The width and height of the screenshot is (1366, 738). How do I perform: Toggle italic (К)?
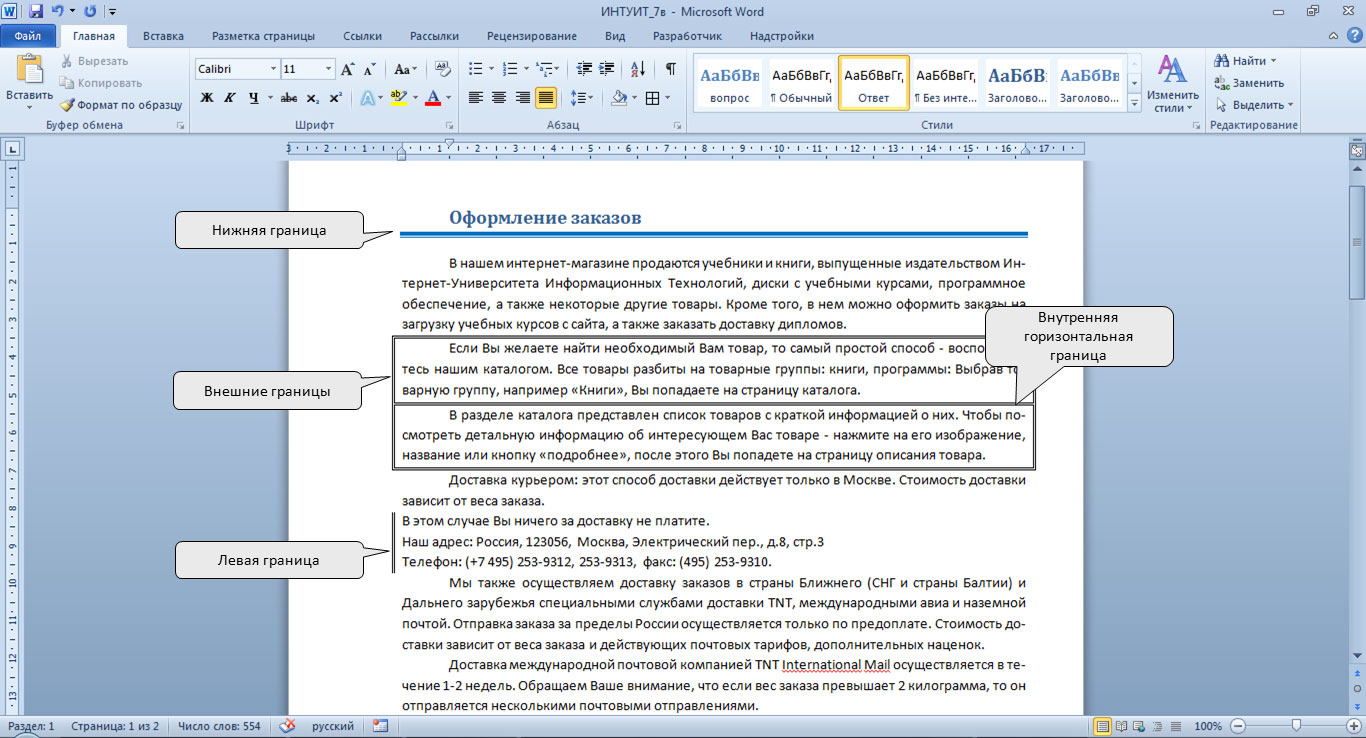click(230, 98)
